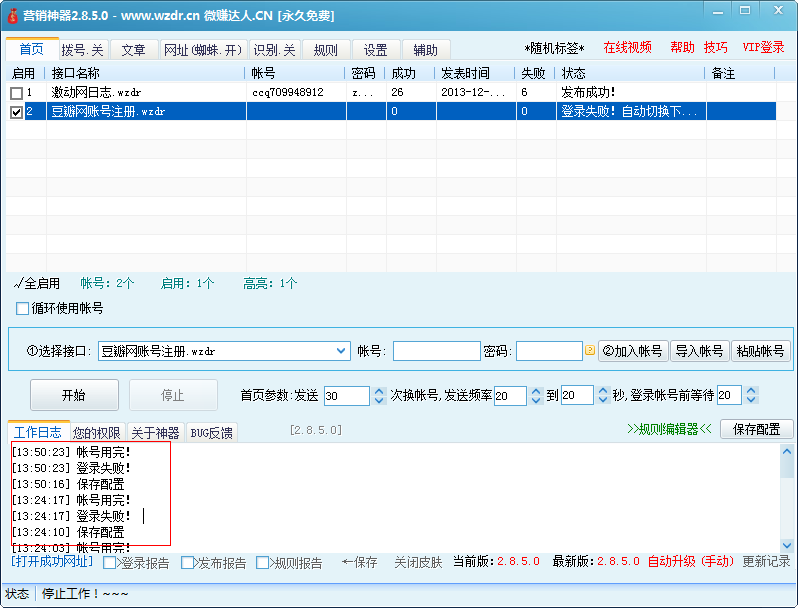Click the 保存配置 button
The width and height of the screenshot is (798, 608).
point(757,429)
